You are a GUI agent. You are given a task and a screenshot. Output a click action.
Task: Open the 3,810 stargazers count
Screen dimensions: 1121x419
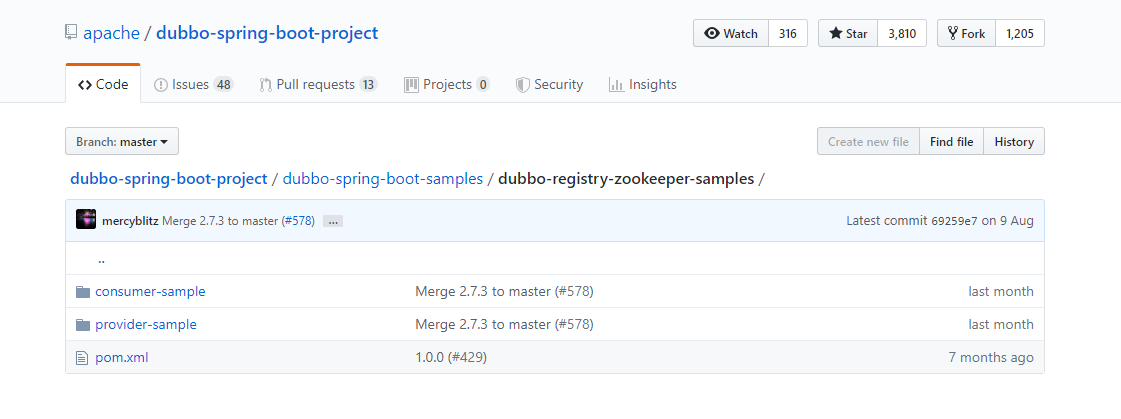click(902, 34)
